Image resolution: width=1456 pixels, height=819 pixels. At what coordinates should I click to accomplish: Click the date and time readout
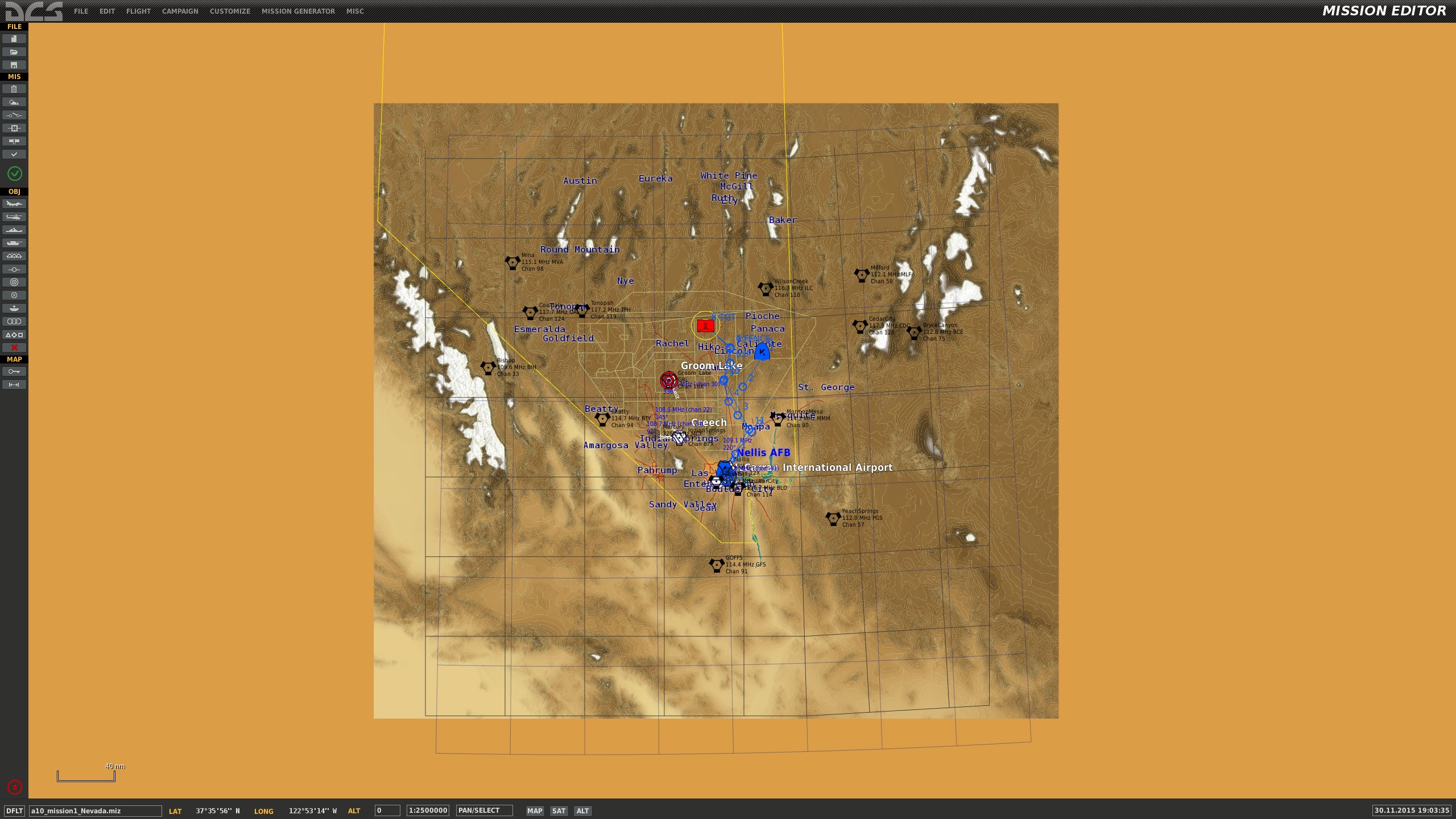(x=1412, y=810)
